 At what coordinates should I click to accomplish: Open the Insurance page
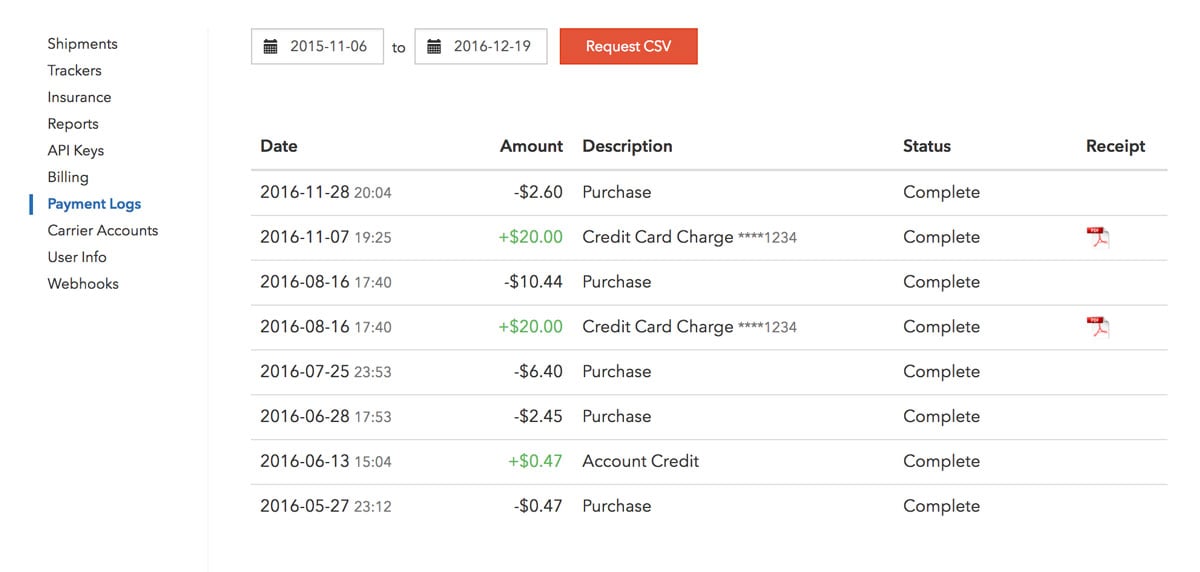[x=79, y=97]
